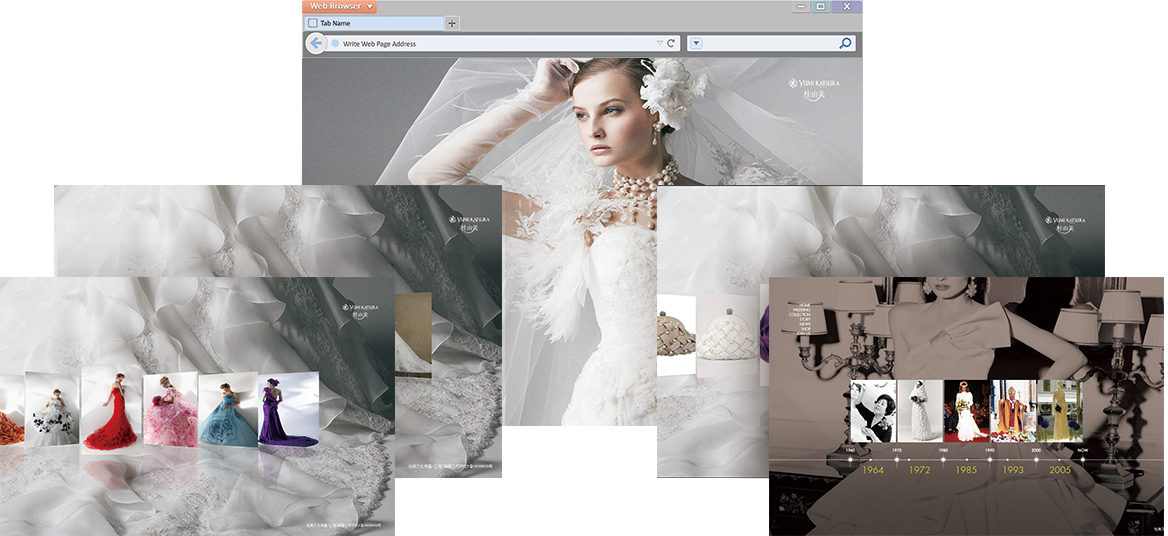The image size is (1168, 536).
Task: Minimize the Web Browser window
Action: [801, 6]
